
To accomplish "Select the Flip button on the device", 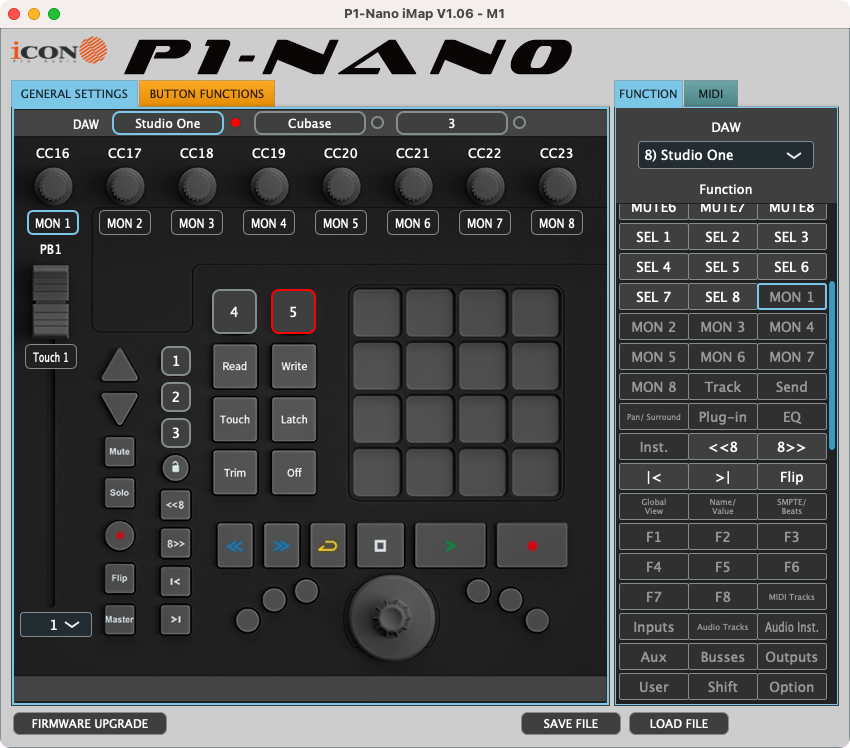I will pyautogui.click(x=120, y=578).
